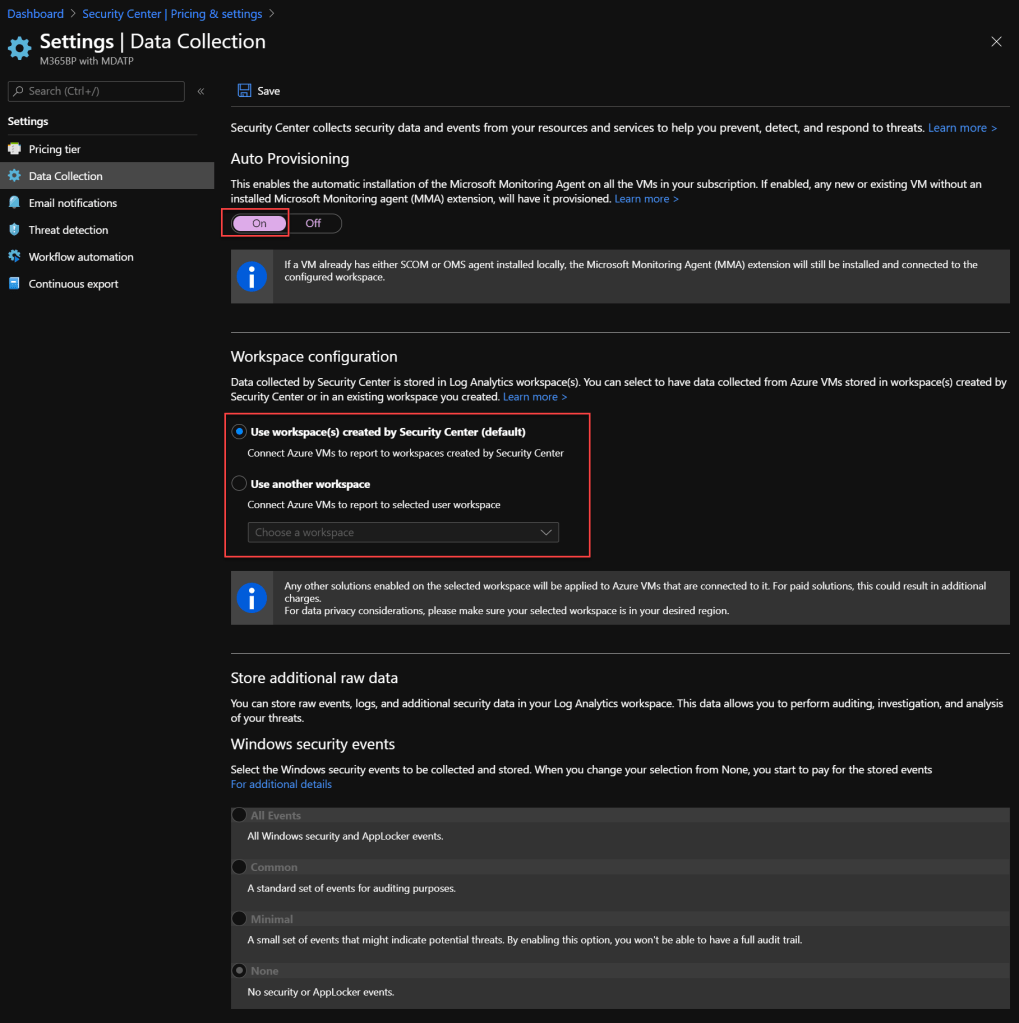Image resolution: width=1019 pixels, height=1023 pixels.
Task: Navigate to Security Center Pricing & settings breadcrumb
Action: [x=172, y=14]
